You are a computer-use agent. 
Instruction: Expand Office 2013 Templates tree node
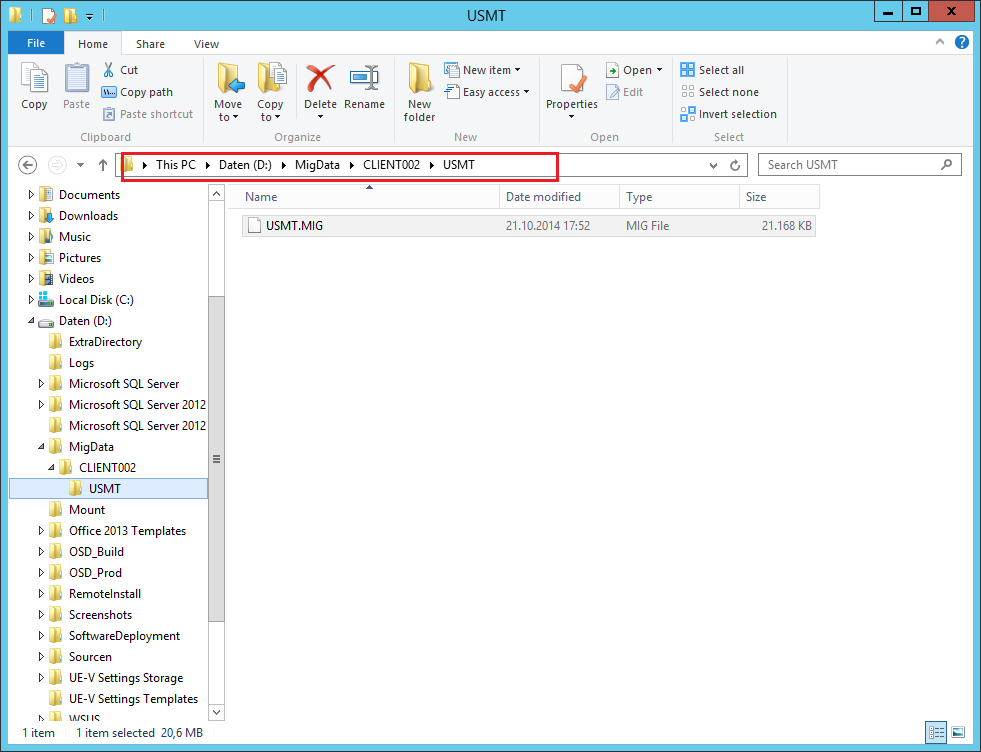41,531
